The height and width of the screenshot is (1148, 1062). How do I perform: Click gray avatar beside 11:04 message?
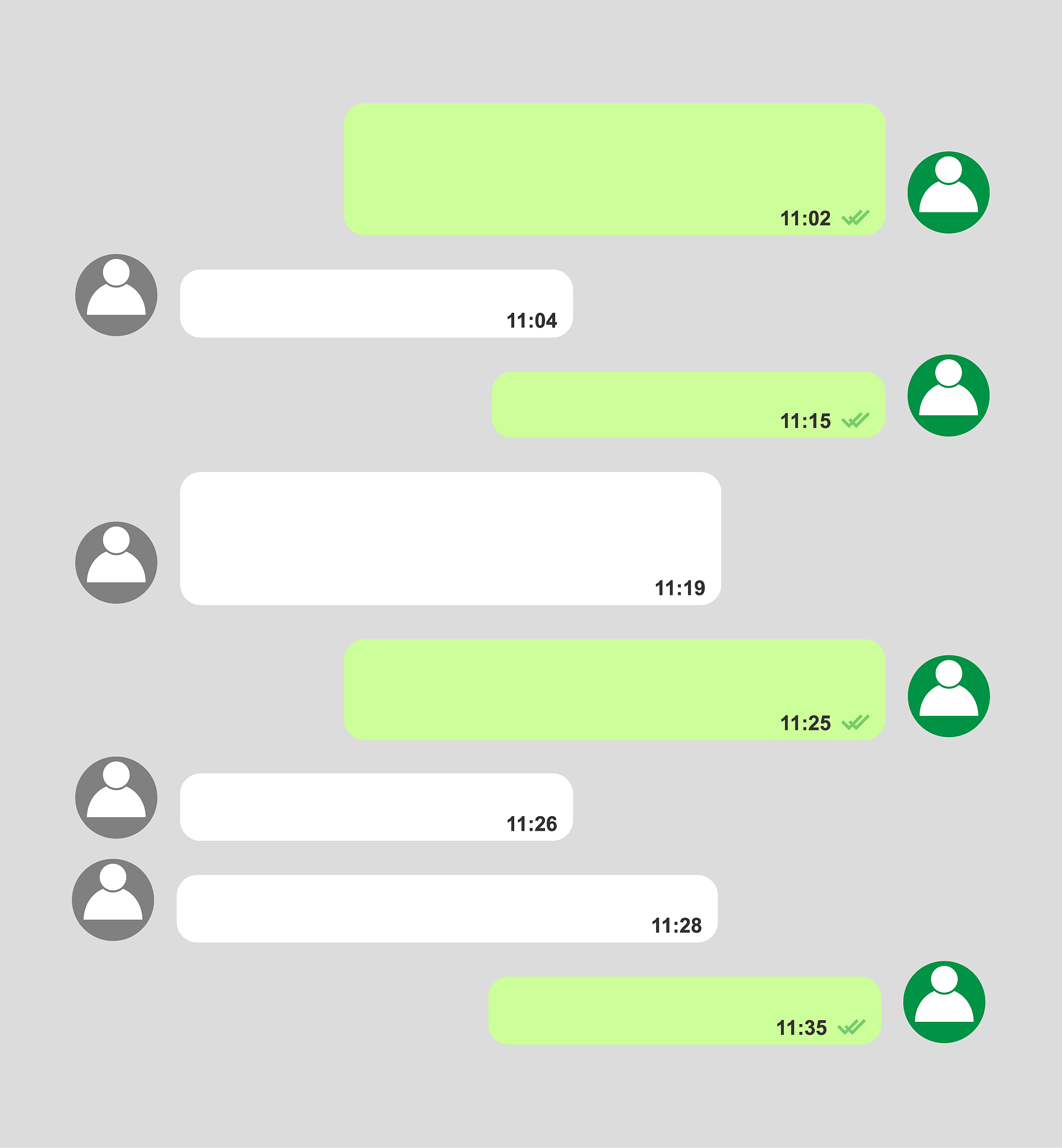pyautogui.click(x=116, y=295)
